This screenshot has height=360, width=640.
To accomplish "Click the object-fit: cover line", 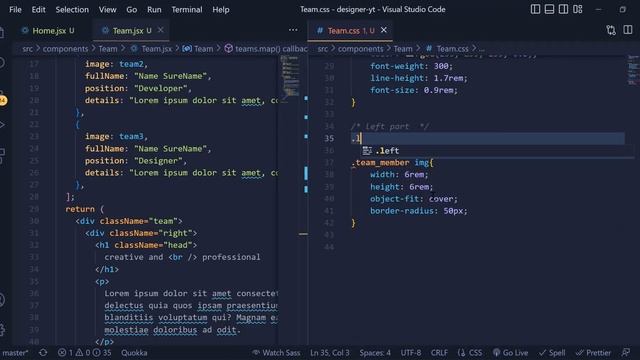I will coord(414,199).
